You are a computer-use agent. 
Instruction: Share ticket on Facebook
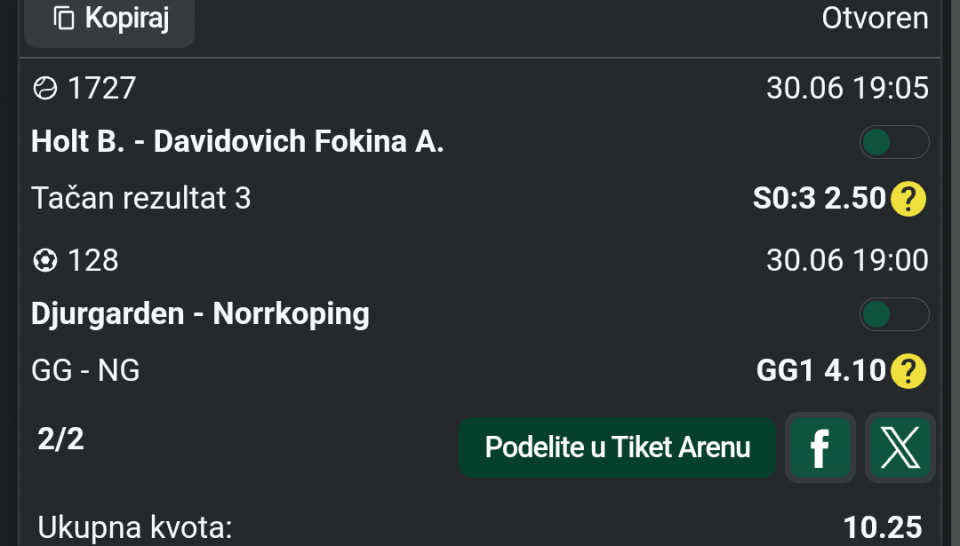tap(820, 447)
